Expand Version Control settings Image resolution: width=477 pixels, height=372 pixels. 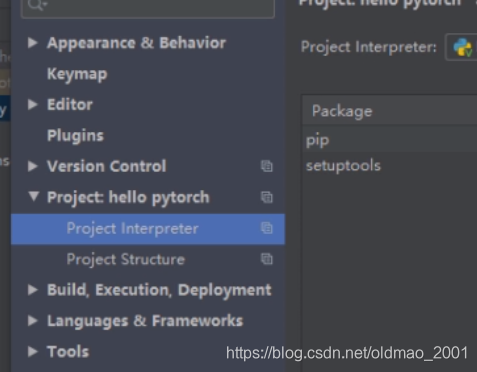33,166
